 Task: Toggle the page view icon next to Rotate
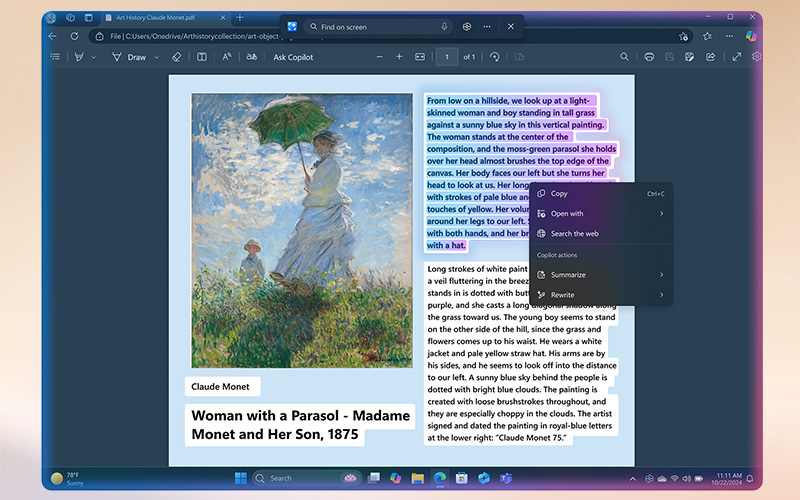(519, 57)
